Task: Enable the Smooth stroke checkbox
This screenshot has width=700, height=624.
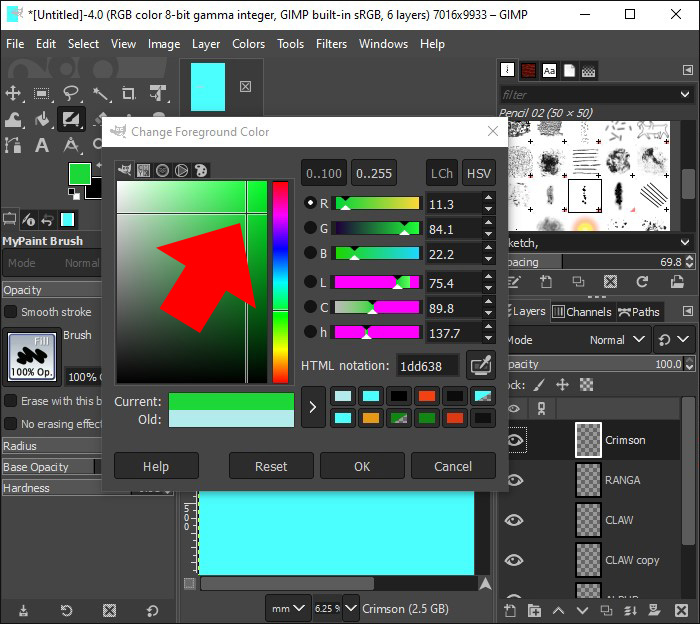Action: (10, 312)
